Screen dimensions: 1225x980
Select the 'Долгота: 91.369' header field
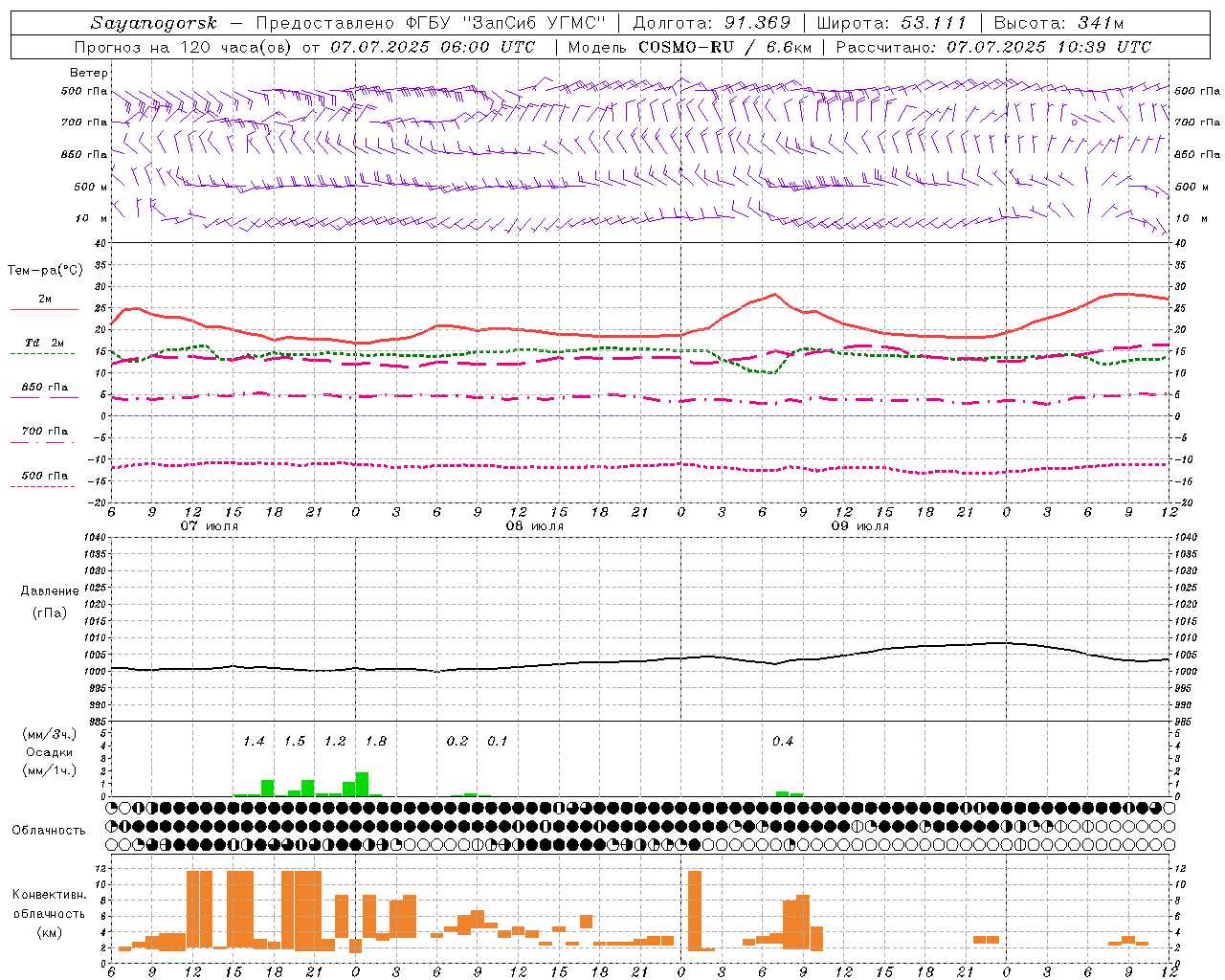coord(712,24)
